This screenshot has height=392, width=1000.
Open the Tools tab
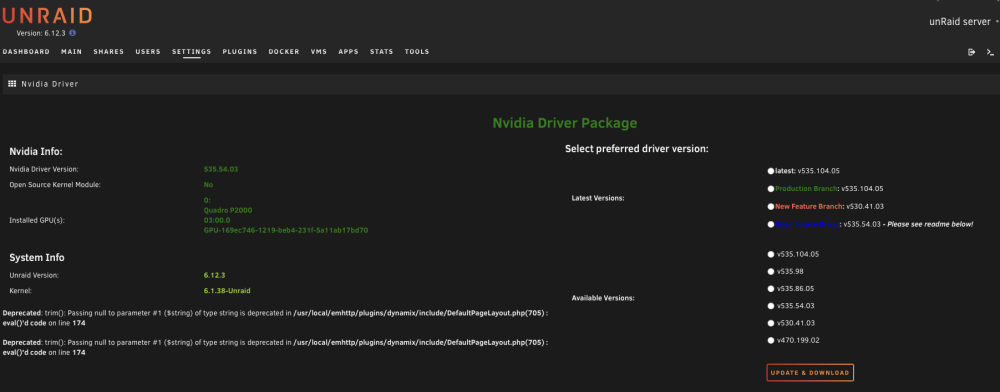417,52
